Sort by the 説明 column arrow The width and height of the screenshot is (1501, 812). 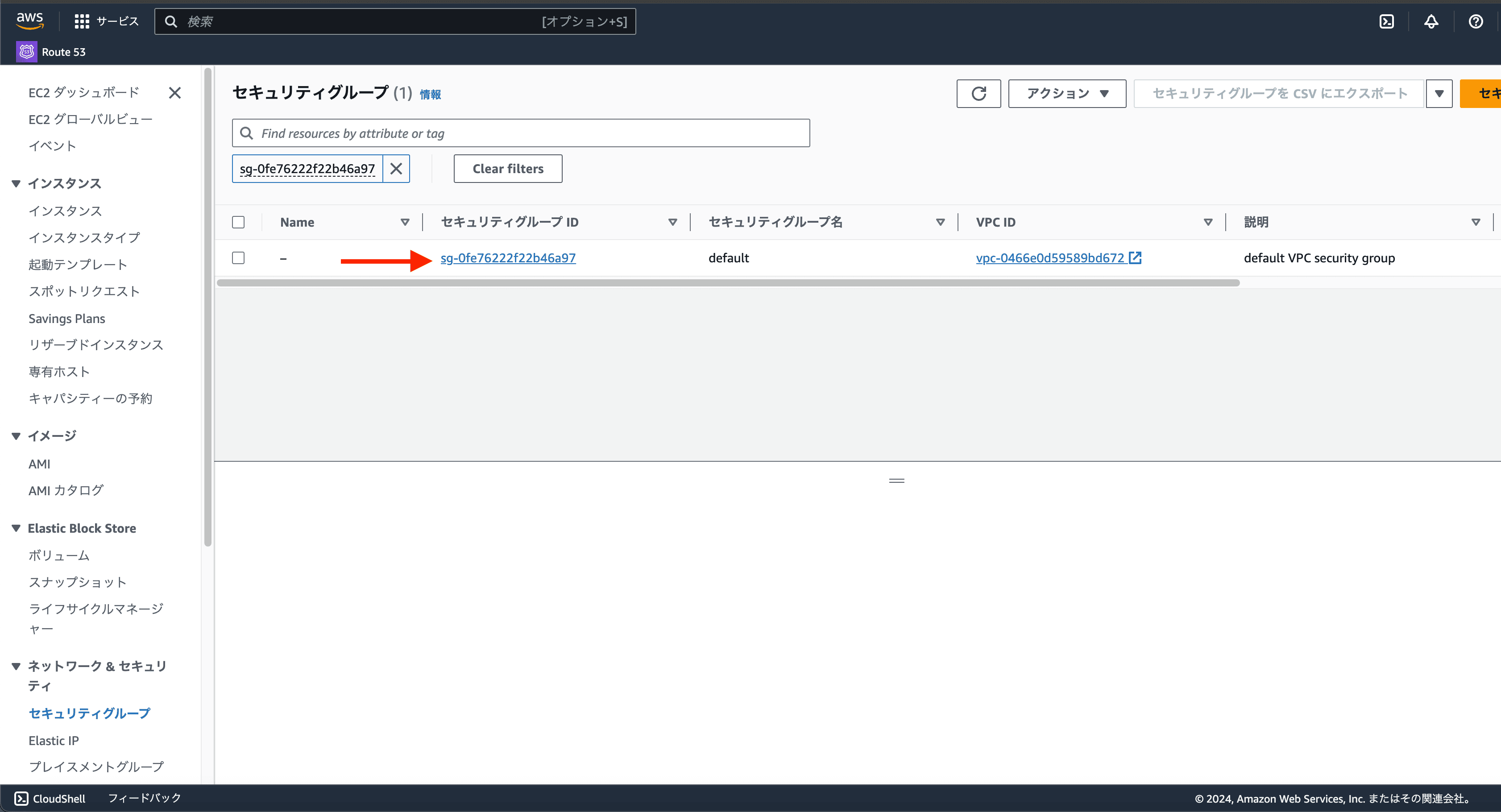(x=1476, y=222)
